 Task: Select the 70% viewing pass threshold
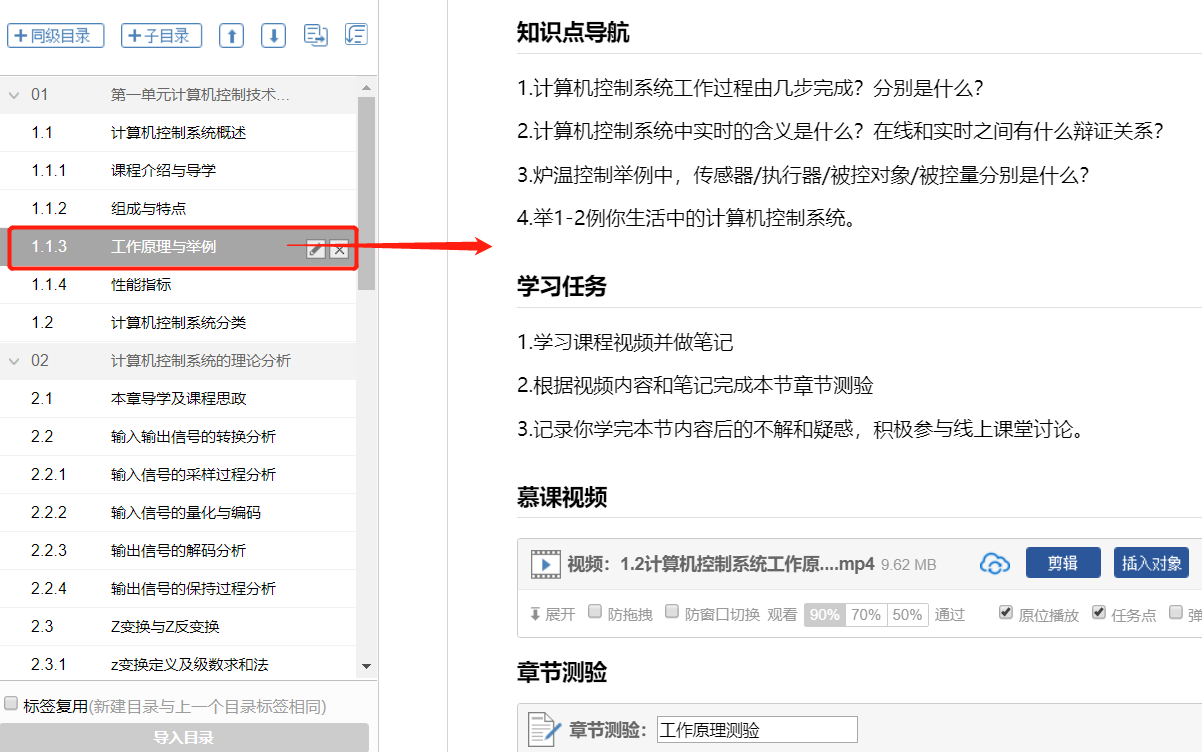pos(866,615)
